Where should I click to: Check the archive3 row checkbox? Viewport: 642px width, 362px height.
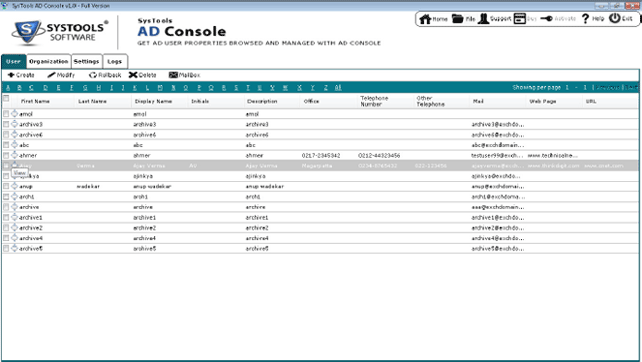click(6, 124)
